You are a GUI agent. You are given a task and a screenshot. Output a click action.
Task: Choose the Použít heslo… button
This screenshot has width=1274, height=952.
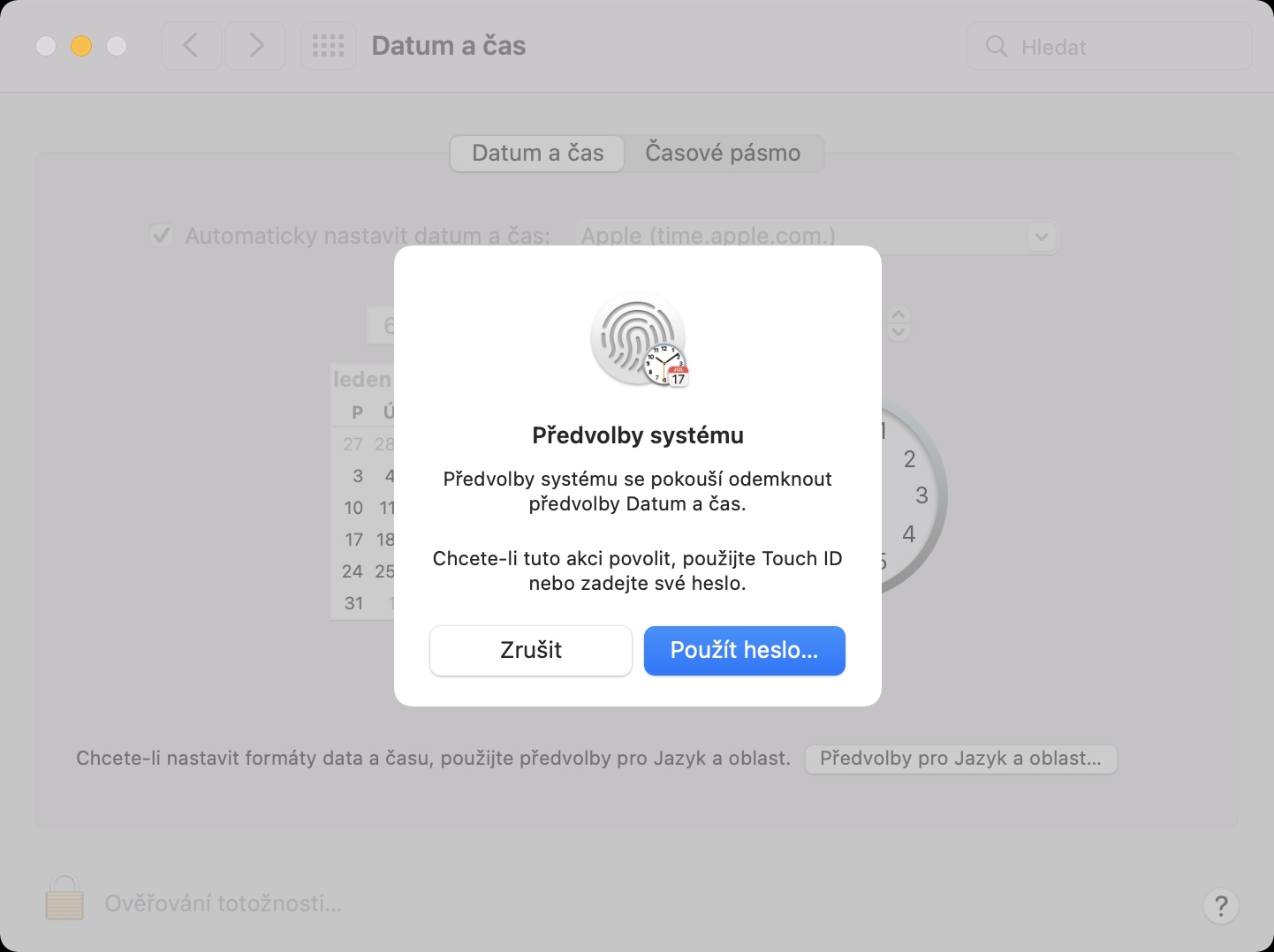(x=745, y=651)
